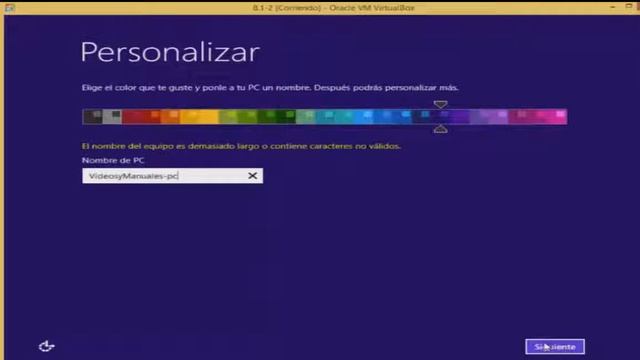Click the 'nombre del equipo es demasiado largo' error
Screen dimensions: 640x360
[241, 146]
